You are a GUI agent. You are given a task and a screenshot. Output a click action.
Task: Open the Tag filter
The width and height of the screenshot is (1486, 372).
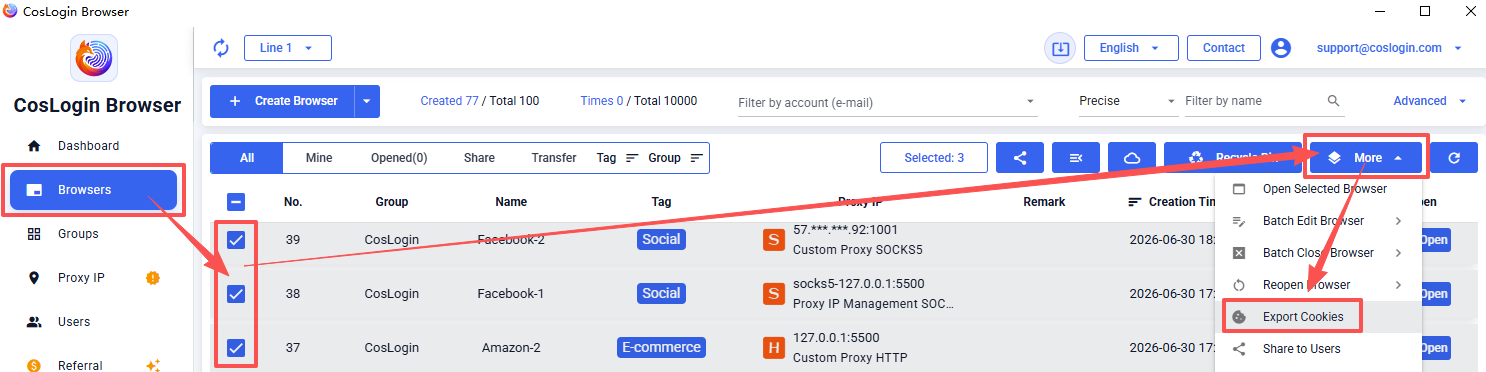(x=617, y=158)
